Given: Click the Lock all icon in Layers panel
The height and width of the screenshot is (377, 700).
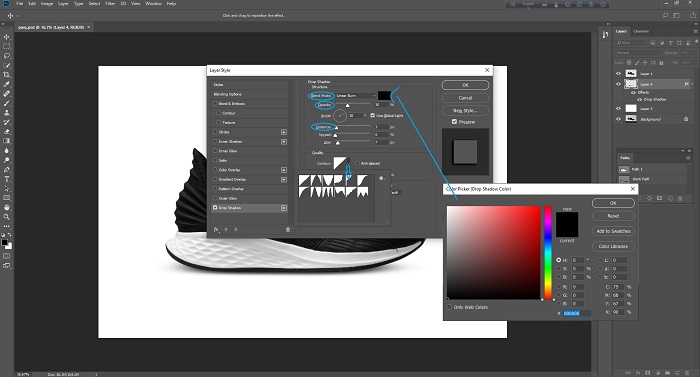Looking at the screenshot, I should click(662, 63).
